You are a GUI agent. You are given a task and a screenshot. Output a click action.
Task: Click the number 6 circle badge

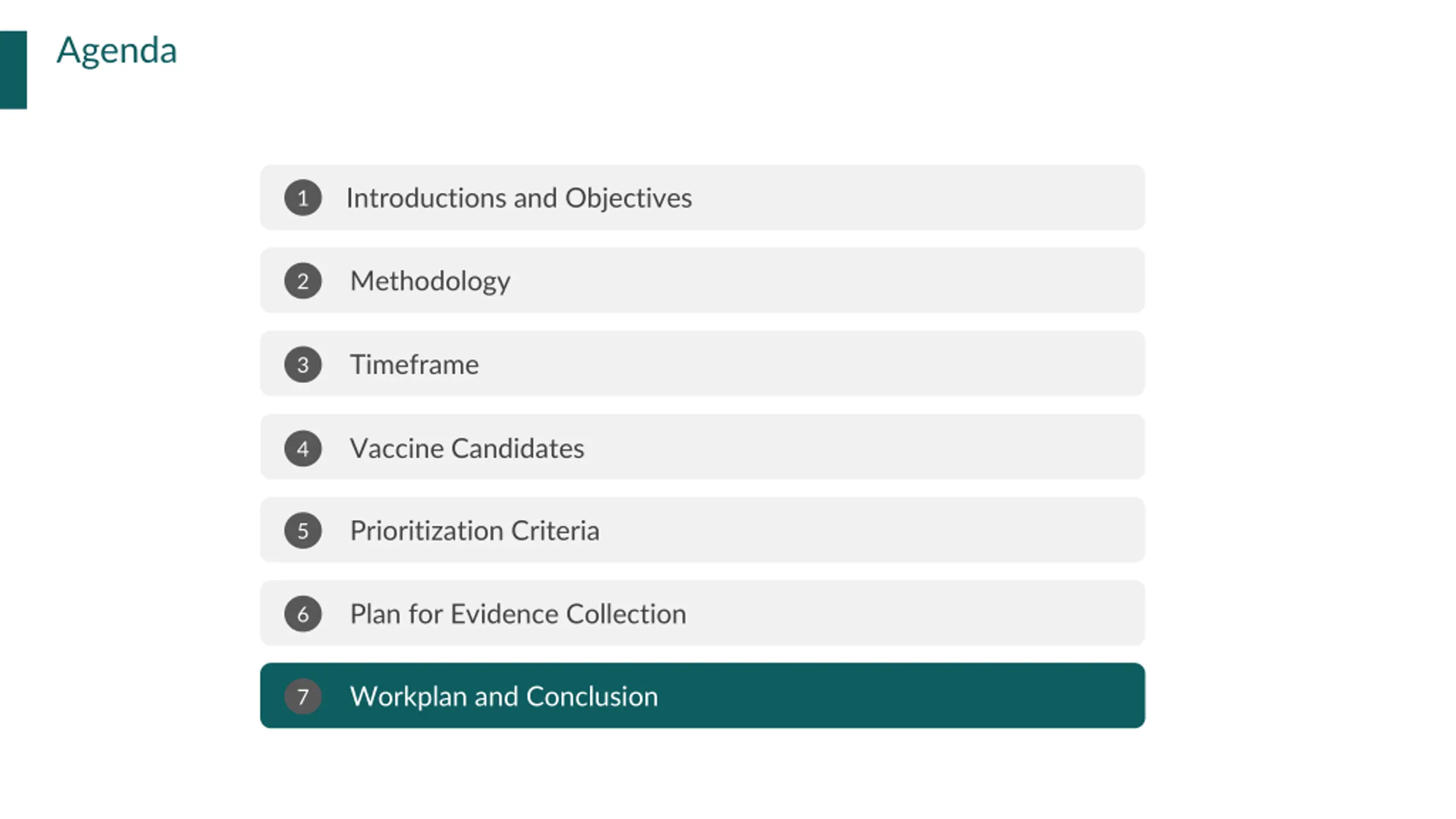pyautogui.click(x=303, y=614)
